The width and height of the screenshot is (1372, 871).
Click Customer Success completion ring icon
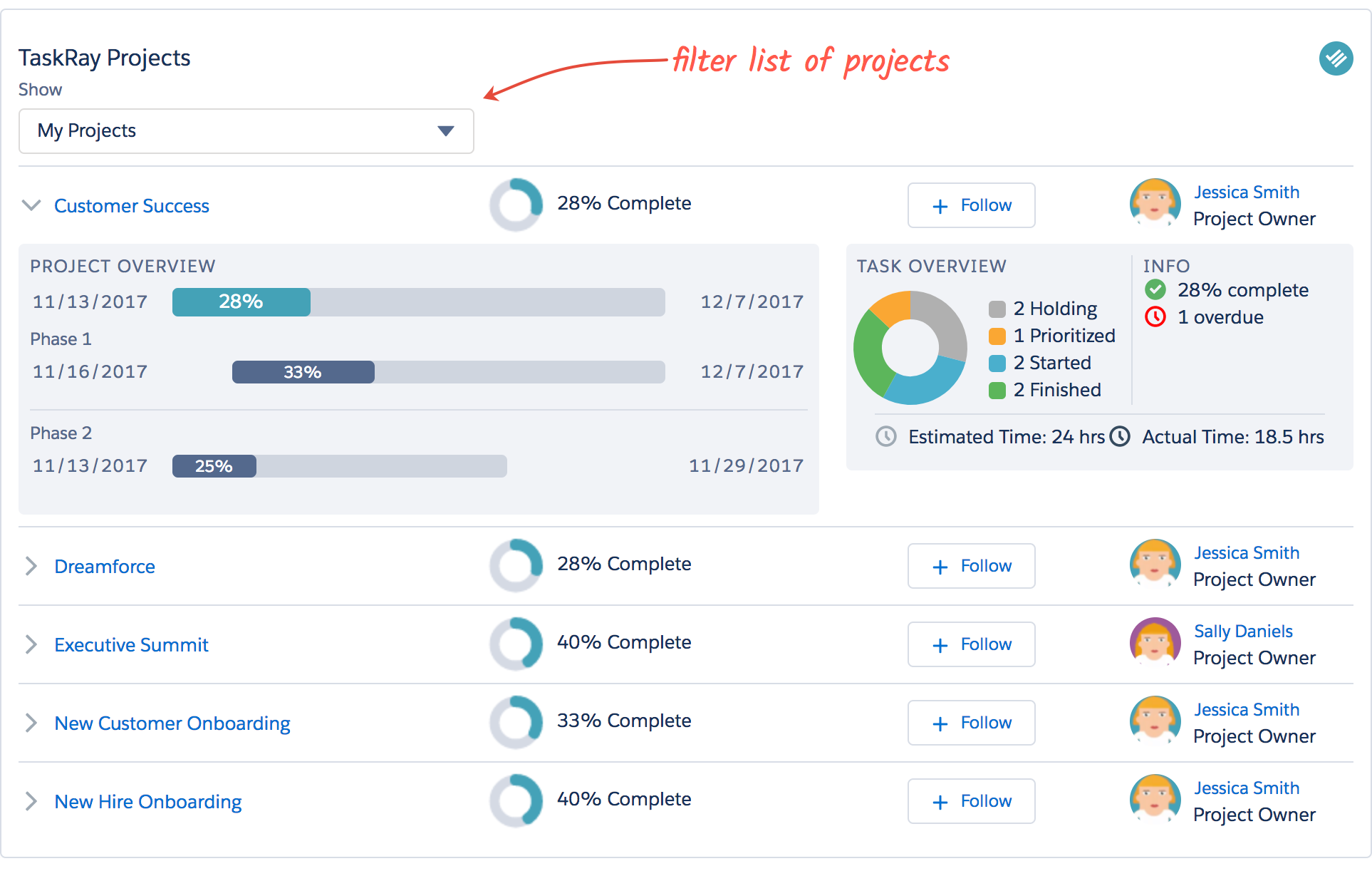[516, 205]
